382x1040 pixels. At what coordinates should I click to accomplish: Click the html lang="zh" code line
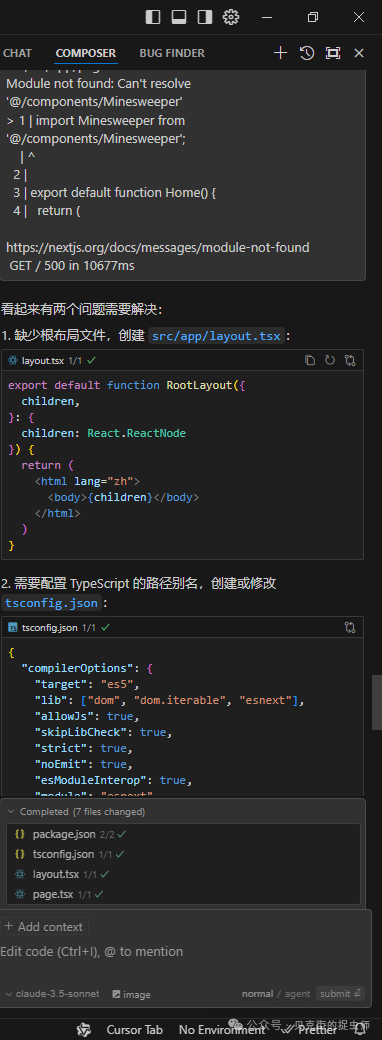pos(88,481)
